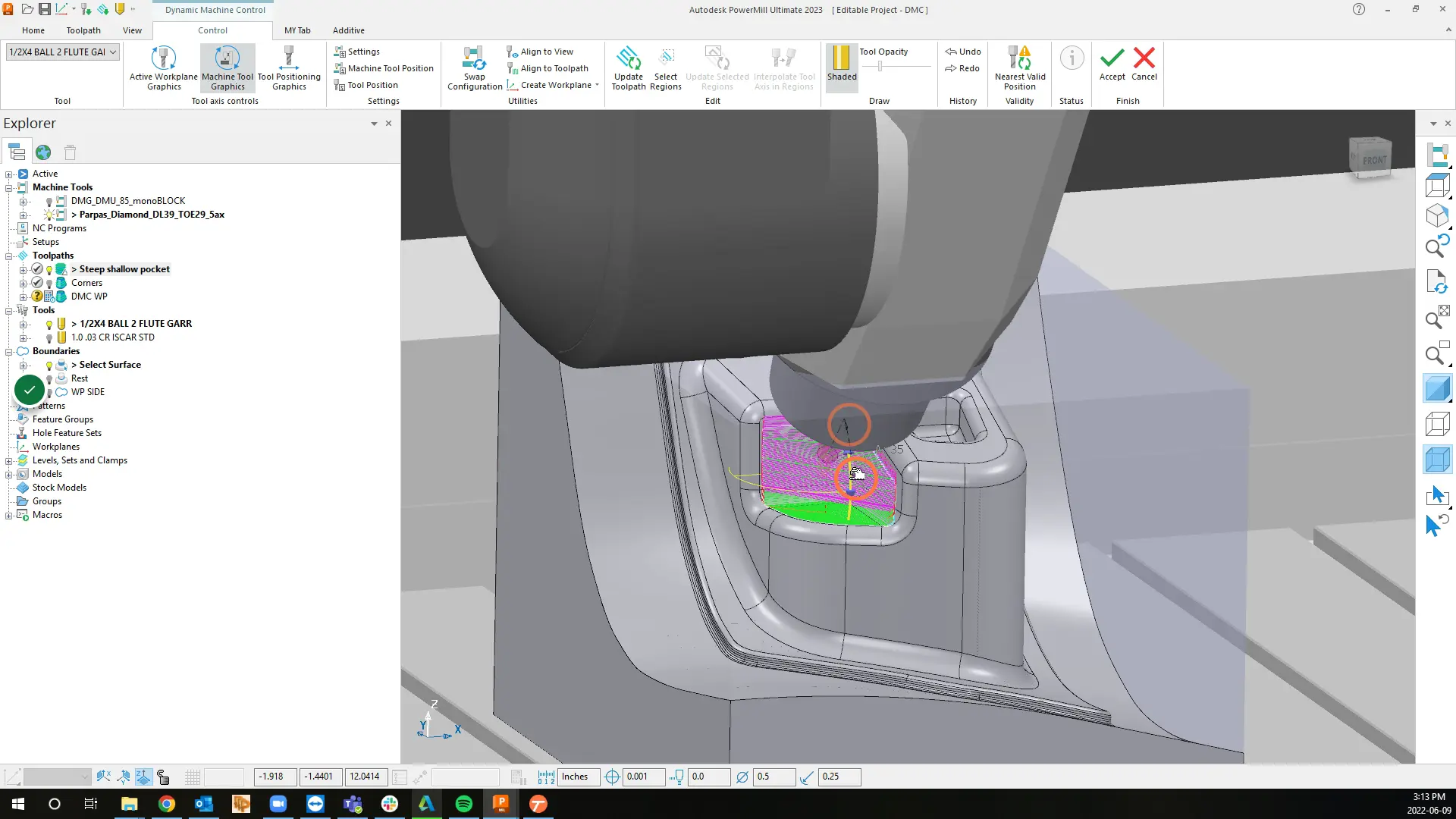Expand Levels, Sets and Clamps node
Image resolution: width=1456 pixels, height=819 pixels.
pyautogui.click(x=9, y=460)
